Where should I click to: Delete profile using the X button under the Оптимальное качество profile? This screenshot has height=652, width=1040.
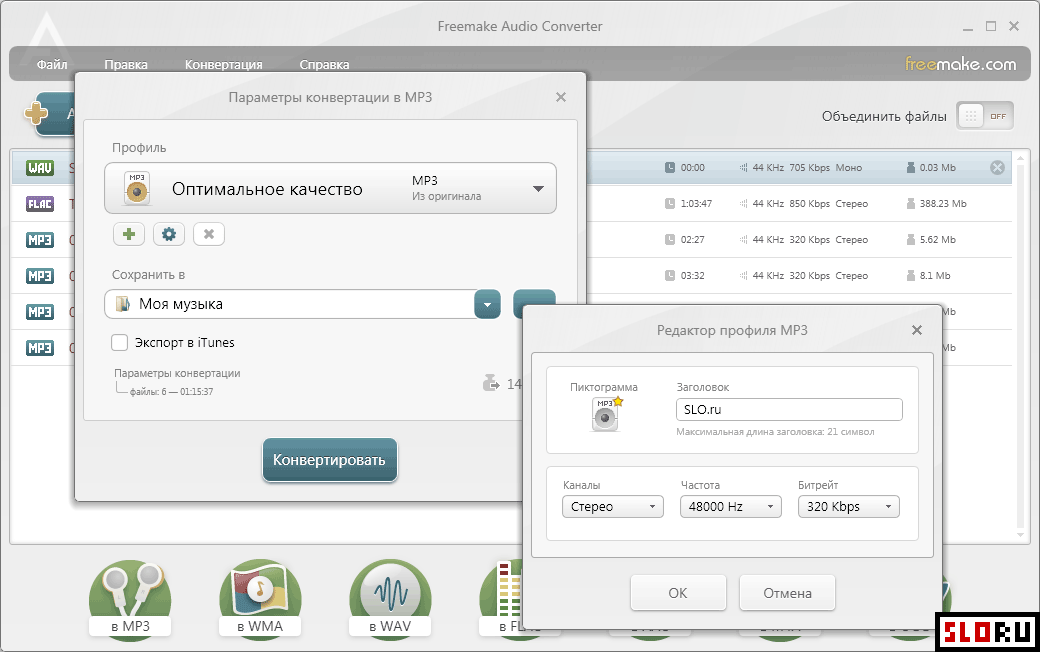tap(209, 234)
